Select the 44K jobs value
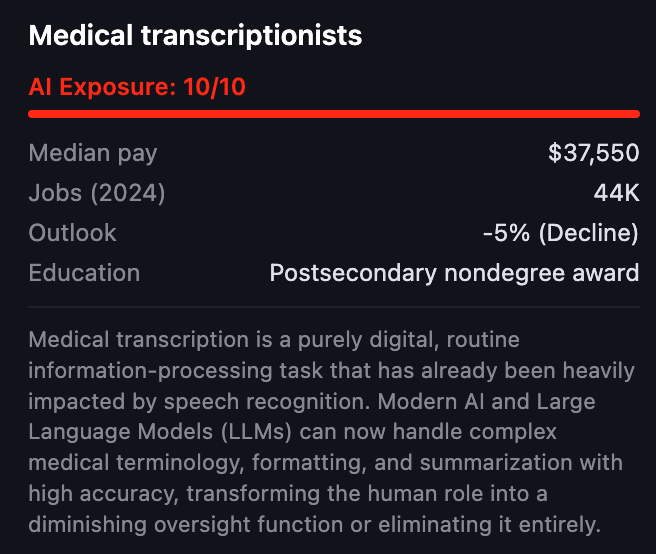 point(616,193)
